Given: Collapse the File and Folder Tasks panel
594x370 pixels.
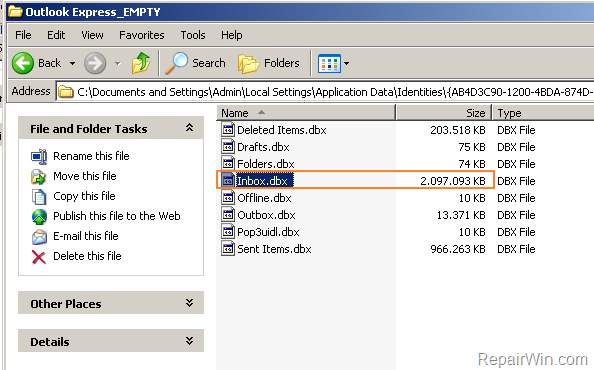Looking at the screenshot, I should tap(189, 128).
